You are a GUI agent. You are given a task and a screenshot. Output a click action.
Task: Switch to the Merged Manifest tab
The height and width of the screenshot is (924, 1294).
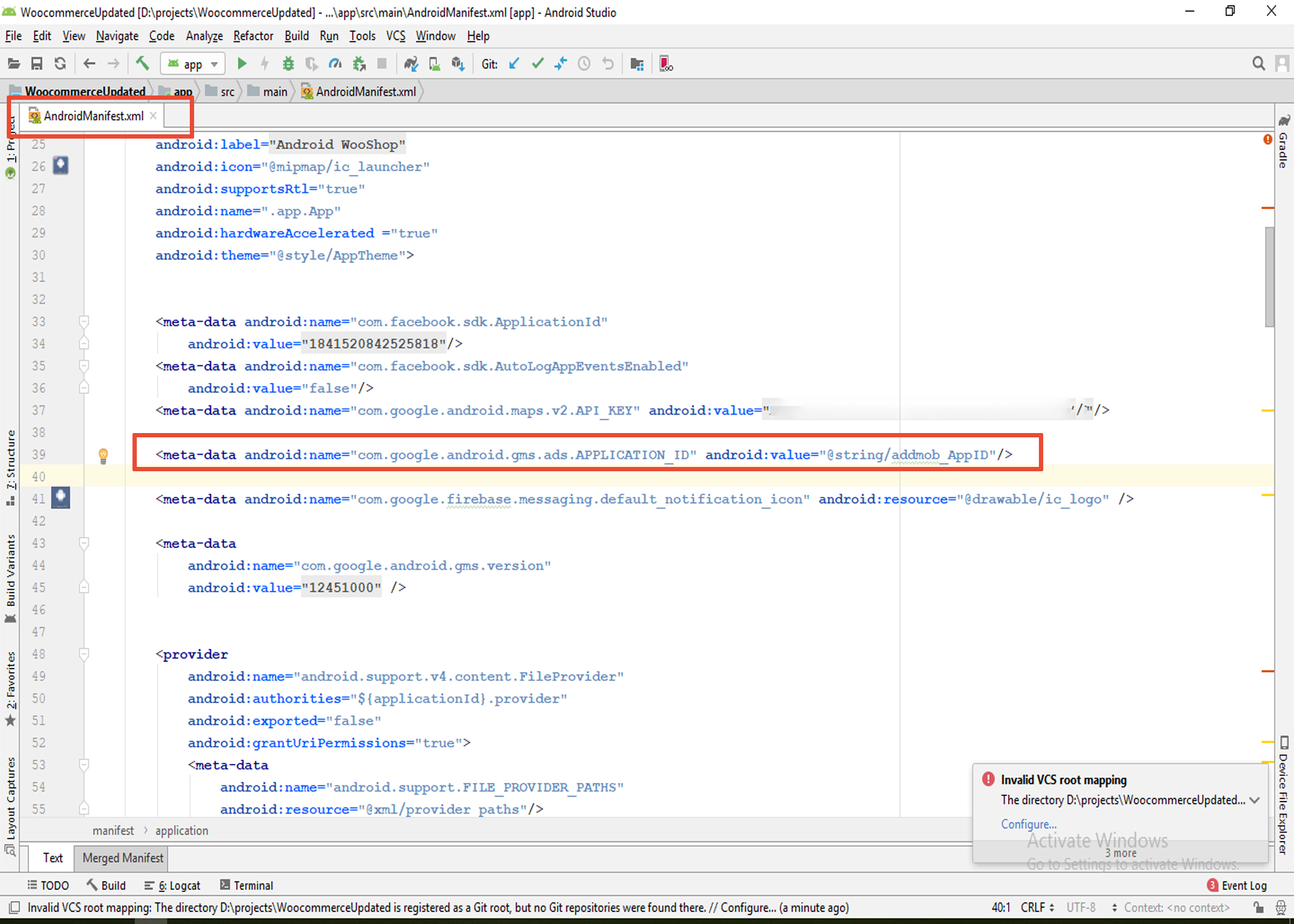123,857
